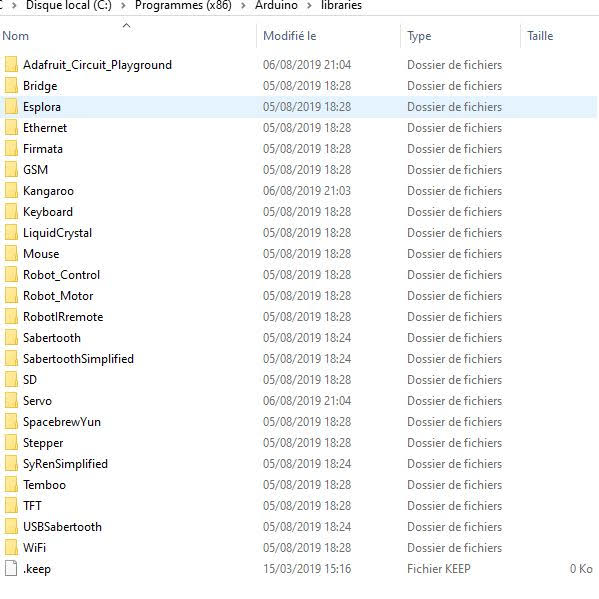Sort files by Taille column
This screenshot has height=599, width=599.
click(x=559, y=36)
